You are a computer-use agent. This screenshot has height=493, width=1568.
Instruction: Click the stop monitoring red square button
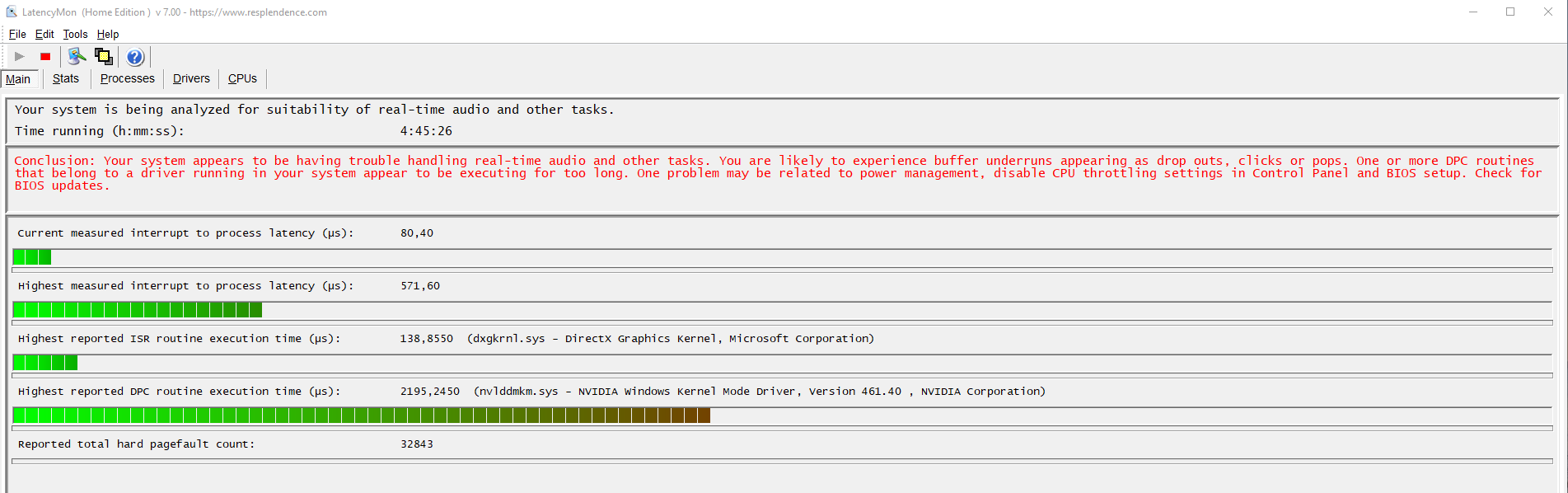[45, 57]
